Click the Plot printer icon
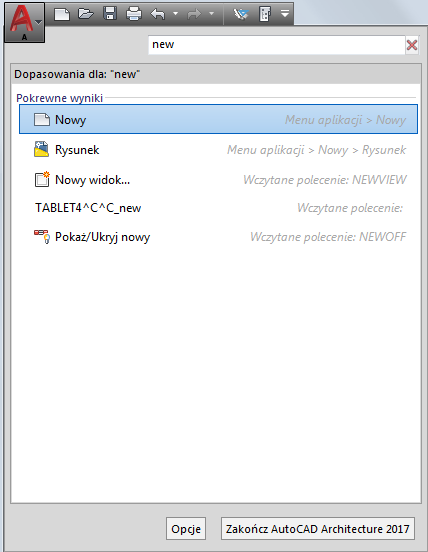 tap(134, 14)
